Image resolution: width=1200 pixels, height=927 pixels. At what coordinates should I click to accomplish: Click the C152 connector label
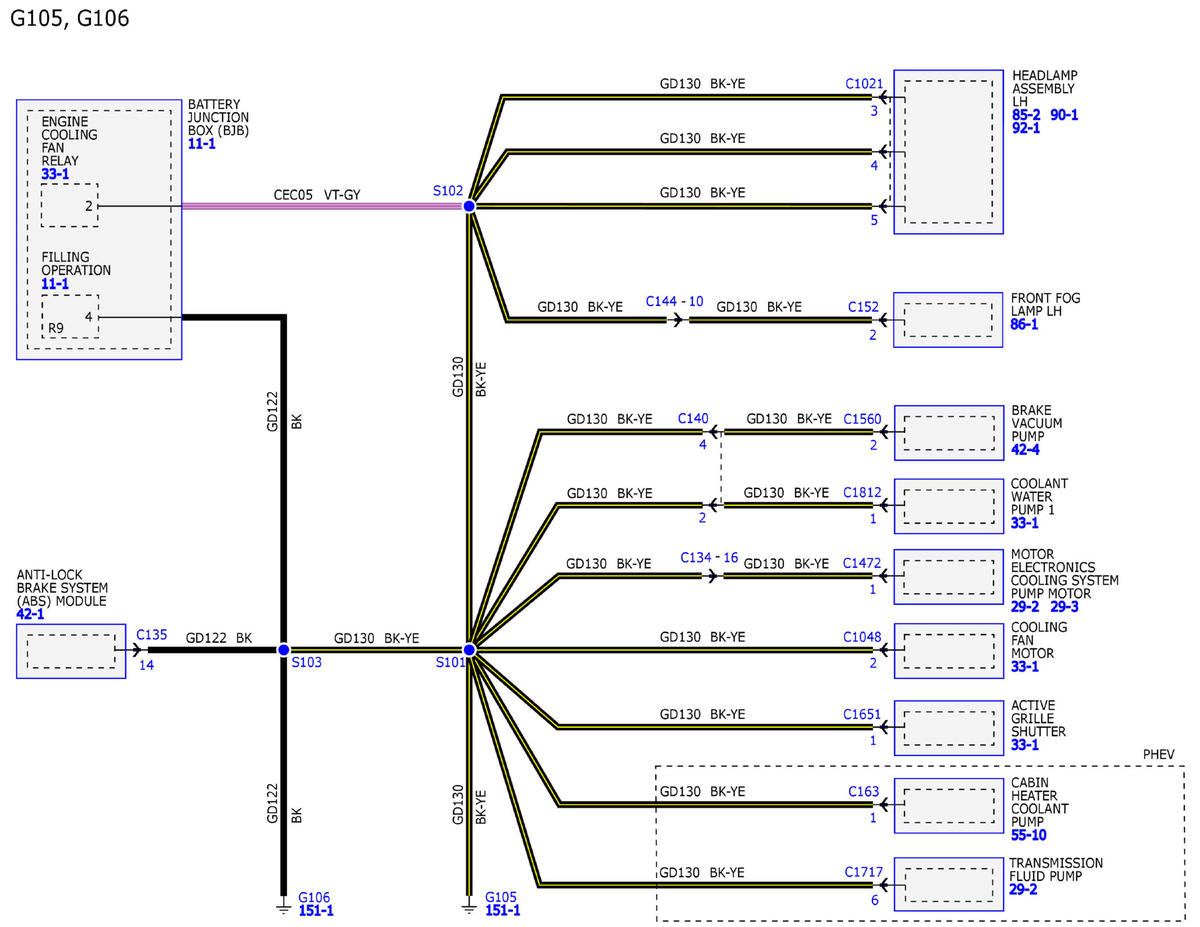coord(863,308)
